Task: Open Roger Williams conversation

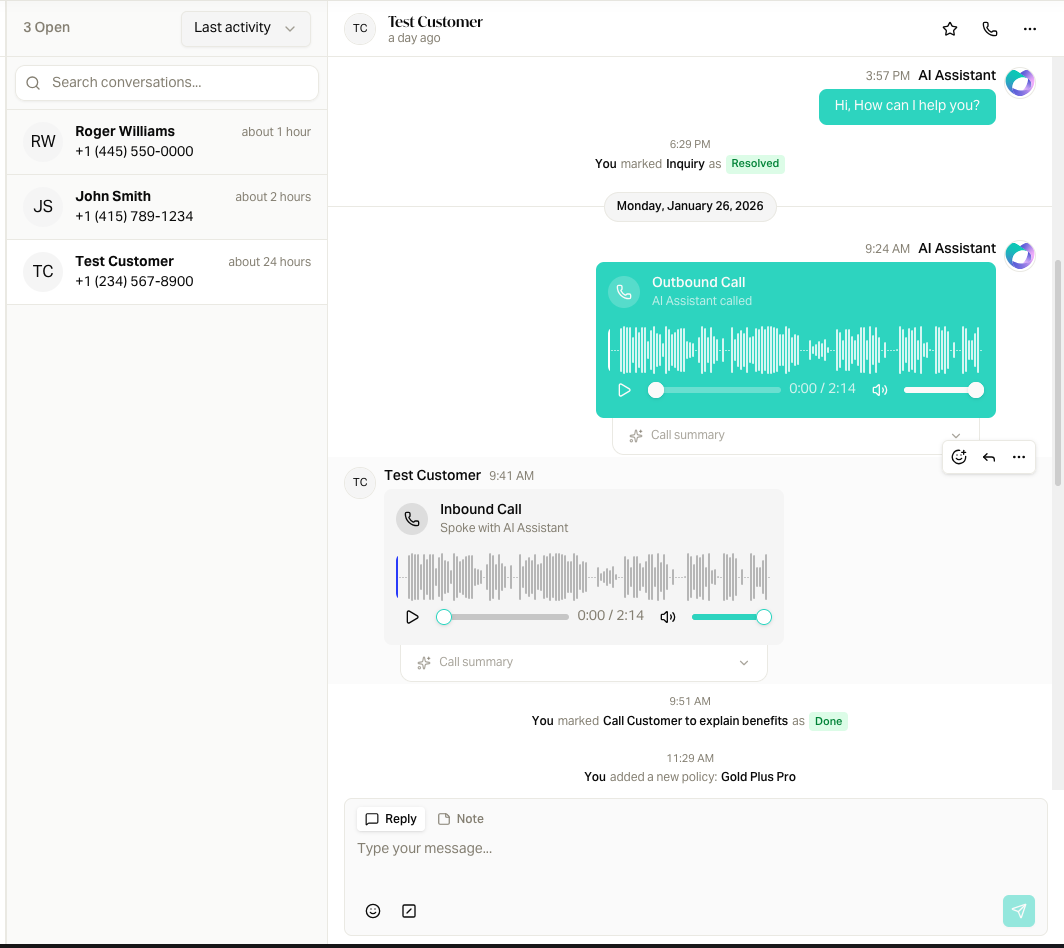Action: point(167,141)
